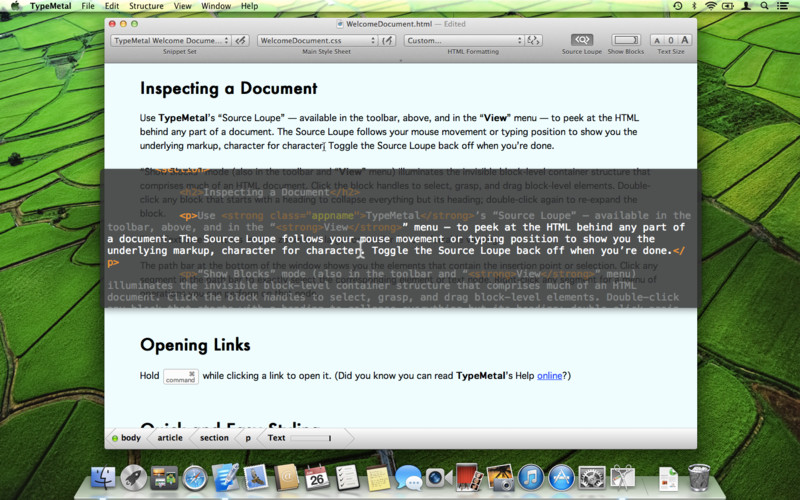
Task: Toggle Show Blocks mode in the toolbar
Action: [626, 40]
